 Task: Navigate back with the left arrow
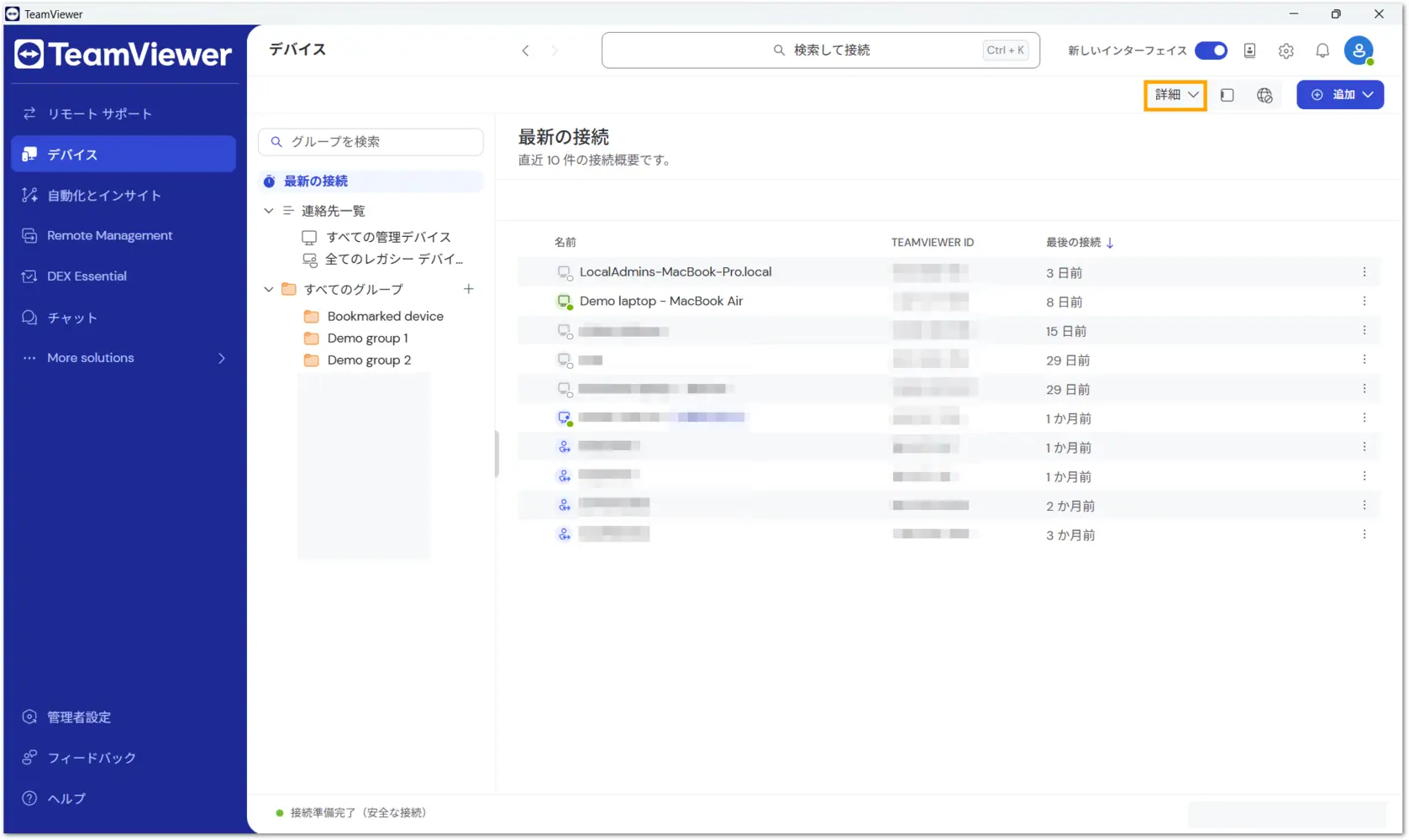[525, 50]
